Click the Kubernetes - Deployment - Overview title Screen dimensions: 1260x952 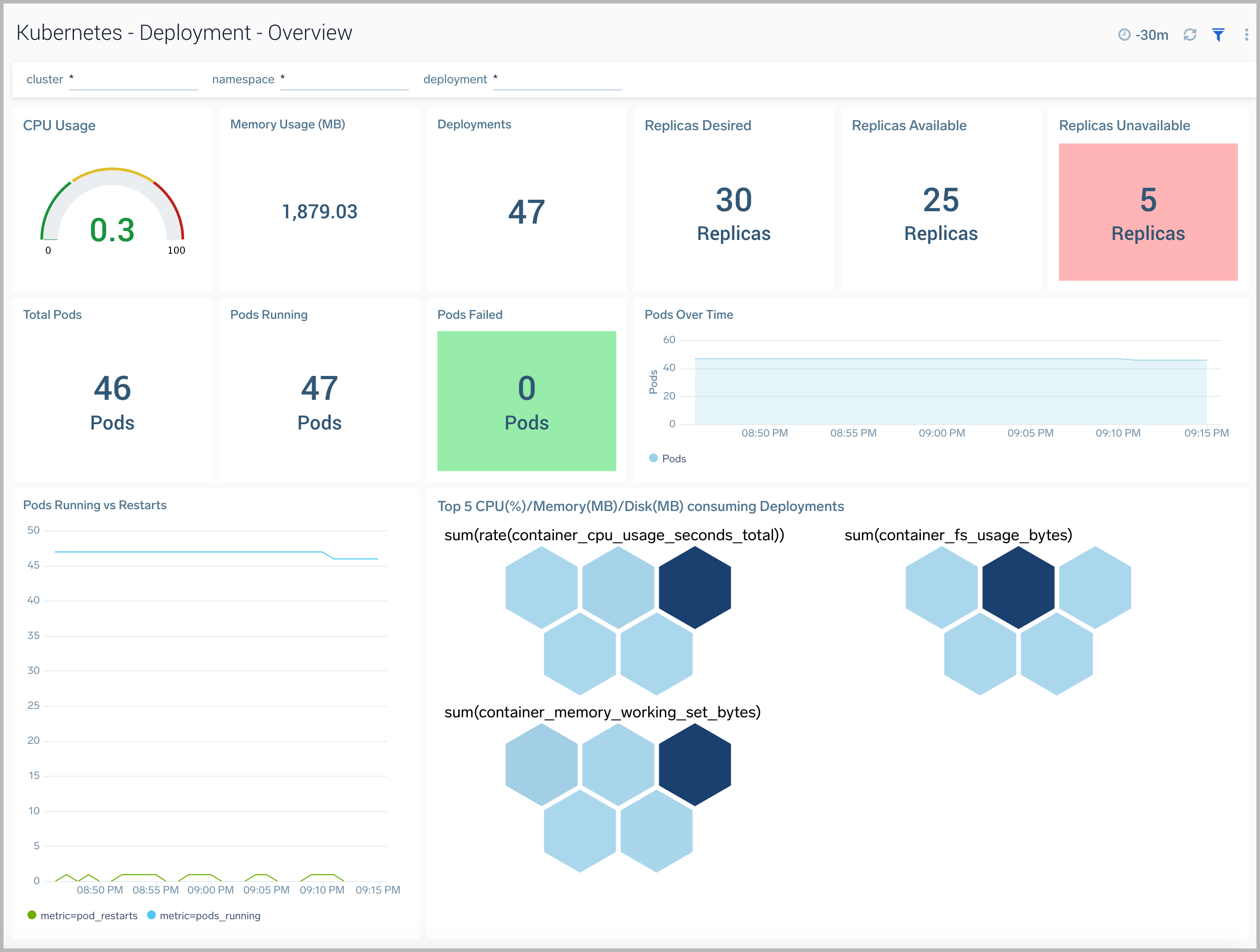(183, 32)
